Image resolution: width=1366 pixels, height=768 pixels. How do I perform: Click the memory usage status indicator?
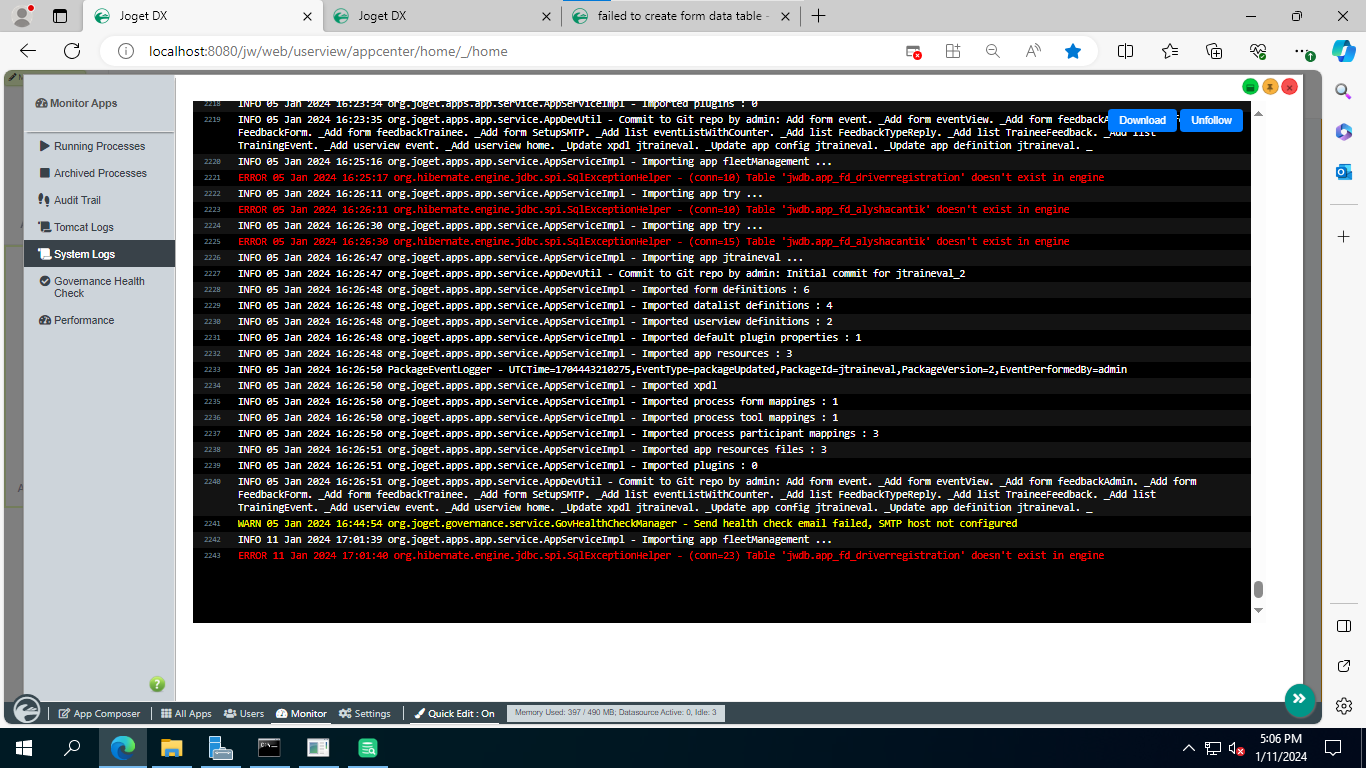(615, 713)
